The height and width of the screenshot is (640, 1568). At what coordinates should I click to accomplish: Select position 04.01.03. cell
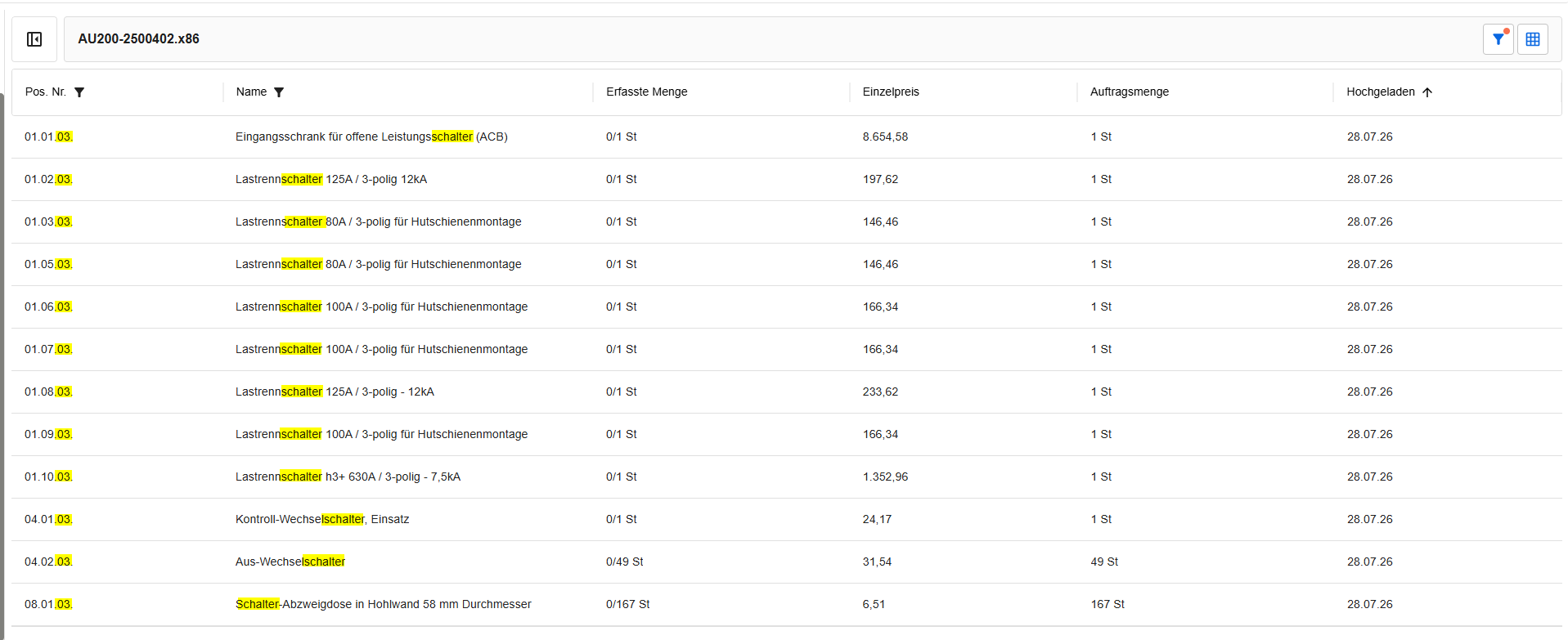point(48,519)
